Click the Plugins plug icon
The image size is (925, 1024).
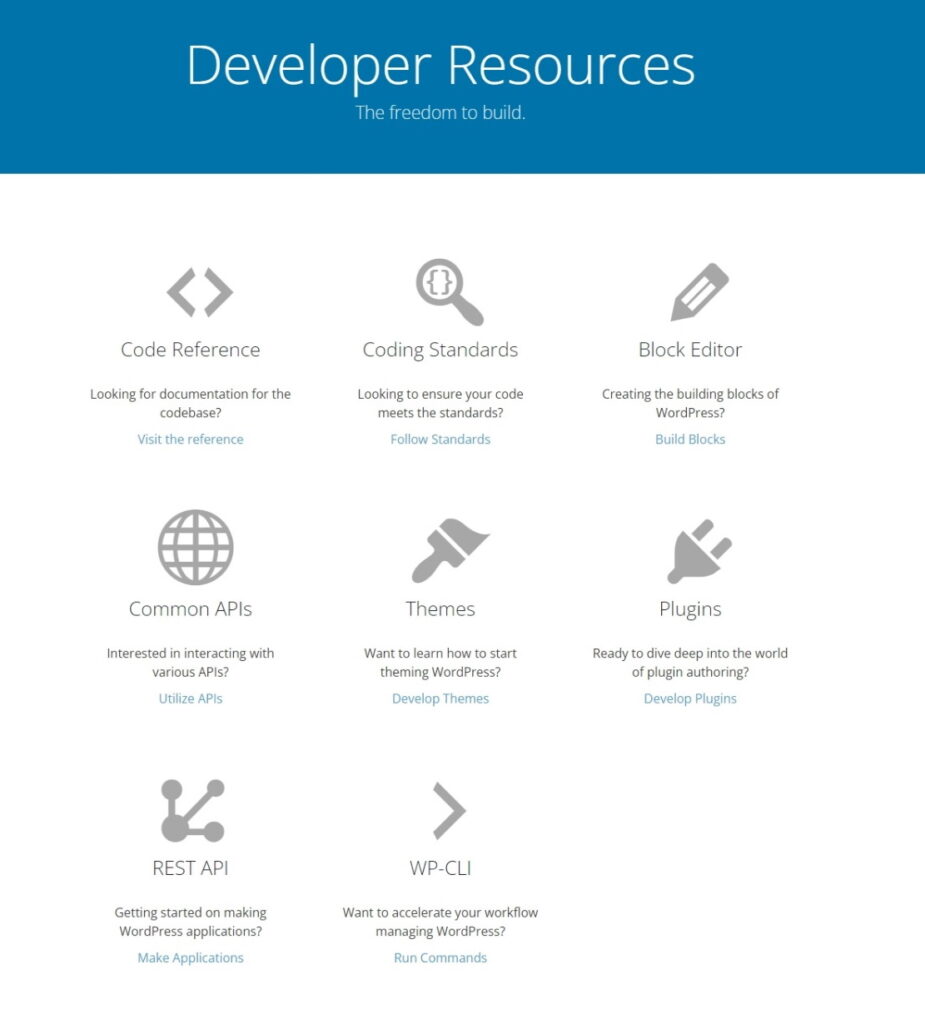coord(699,551)
